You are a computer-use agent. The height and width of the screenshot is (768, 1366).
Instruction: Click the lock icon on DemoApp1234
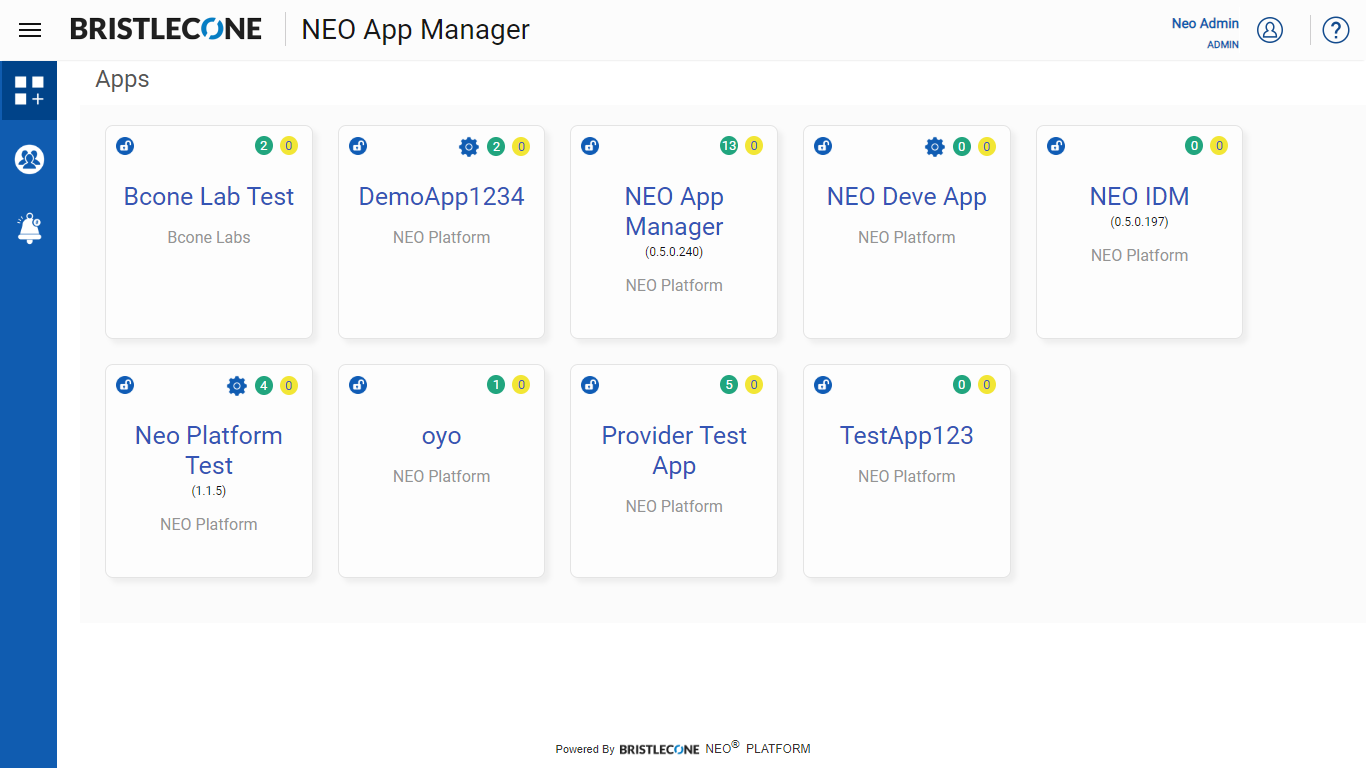[x=358, y=146]
